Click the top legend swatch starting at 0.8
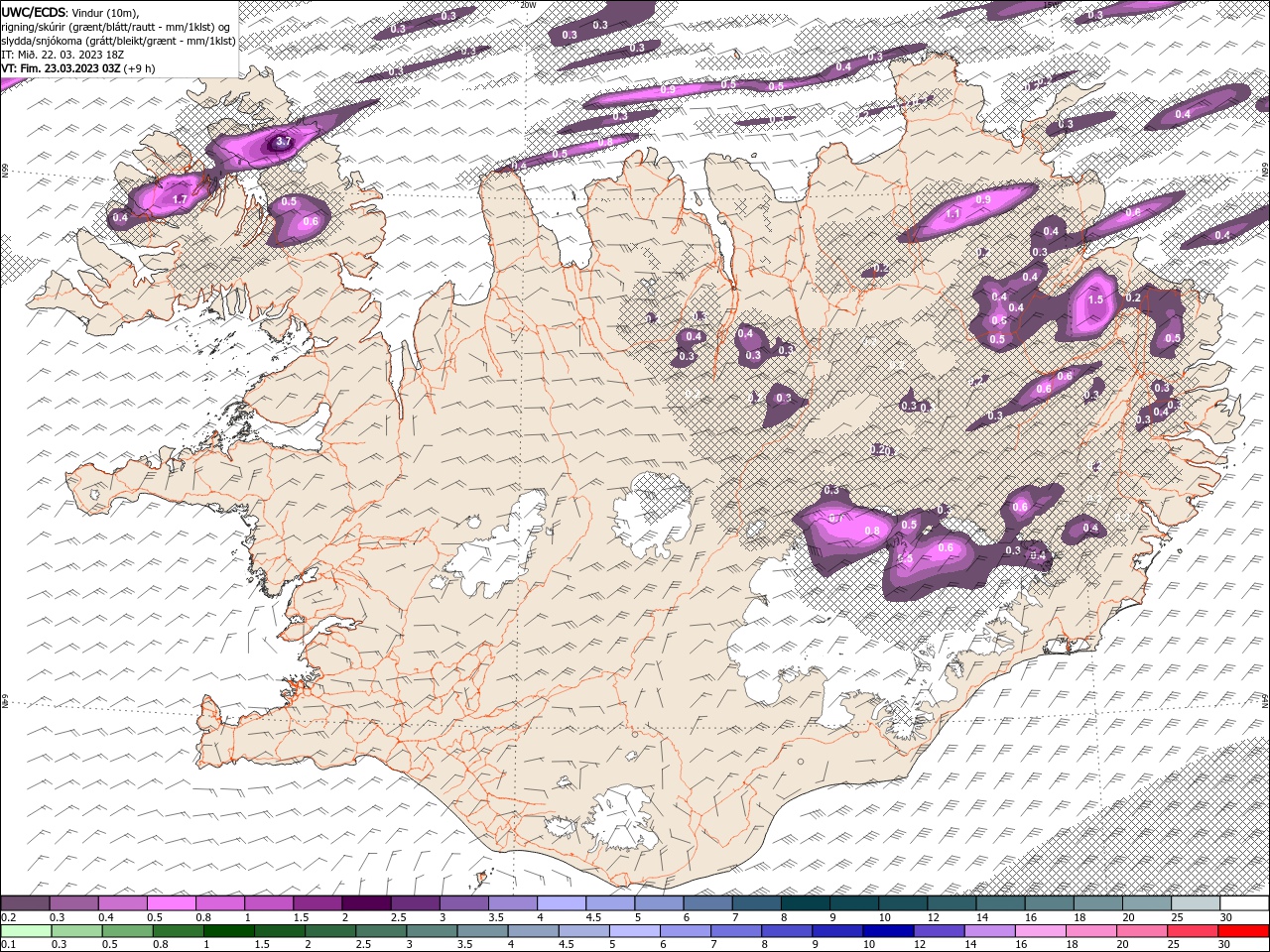Image resolution: width=1270 pixels, height=952 pixels. click(219, 903)
